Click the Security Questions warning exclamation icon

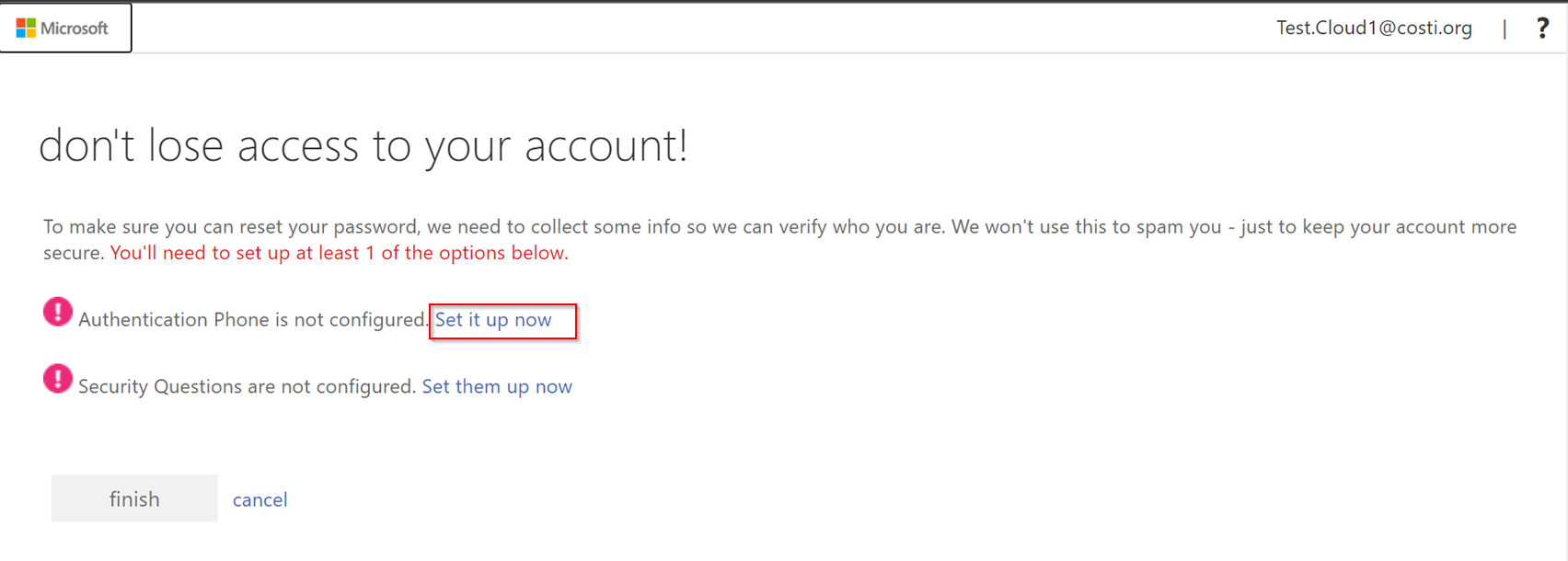point(58,379)
